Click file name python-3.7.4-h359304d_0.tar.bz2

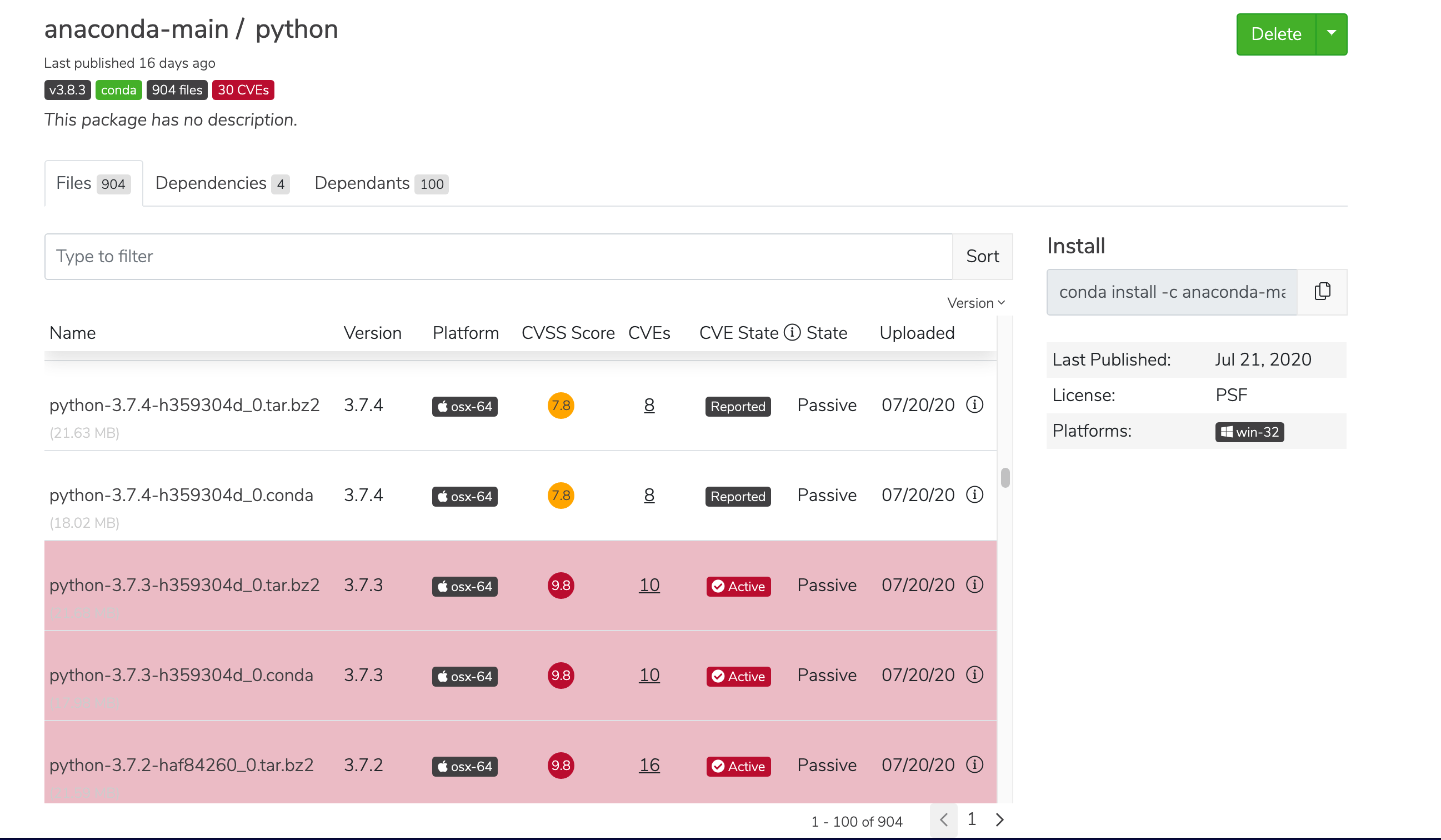[184, 405]
